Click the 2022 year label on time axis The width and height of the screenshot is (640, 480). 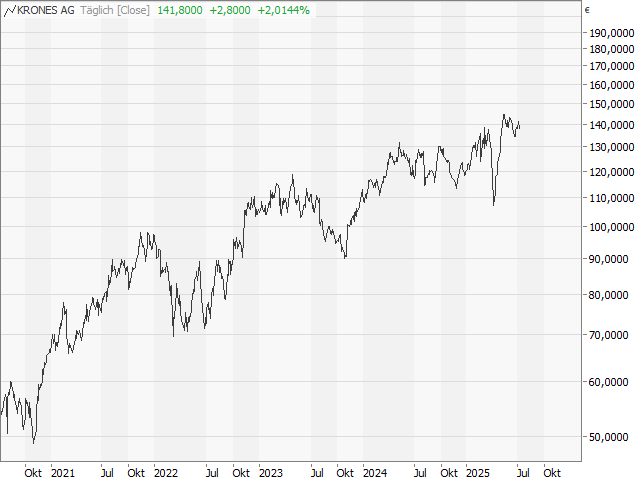(x=166, y=473)
